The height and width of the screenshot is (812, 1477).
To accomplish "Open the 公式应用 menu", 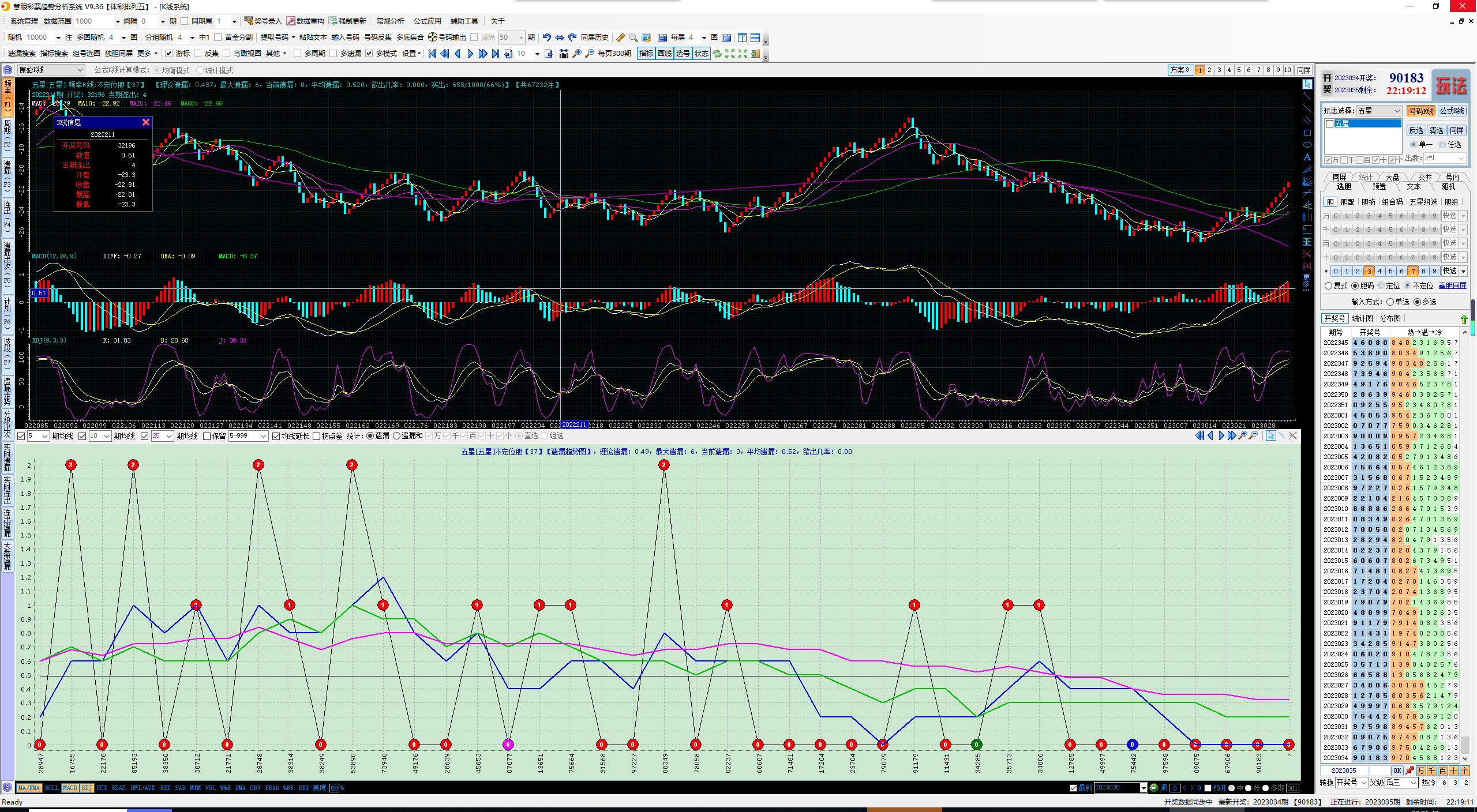I will pos(427,21).
